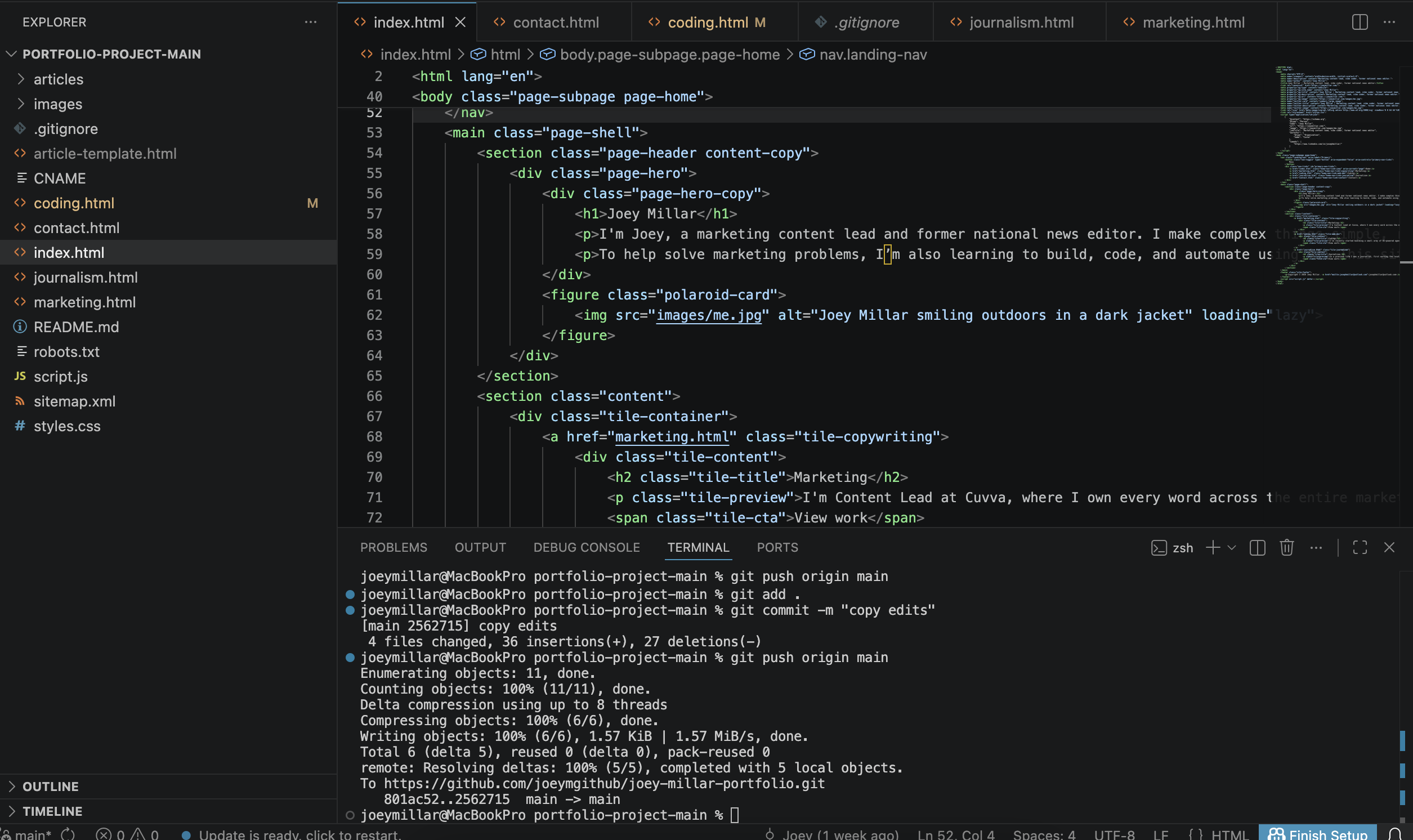Expand the images folder
This screenshot has width=1413, height=840.
[169, 104]
